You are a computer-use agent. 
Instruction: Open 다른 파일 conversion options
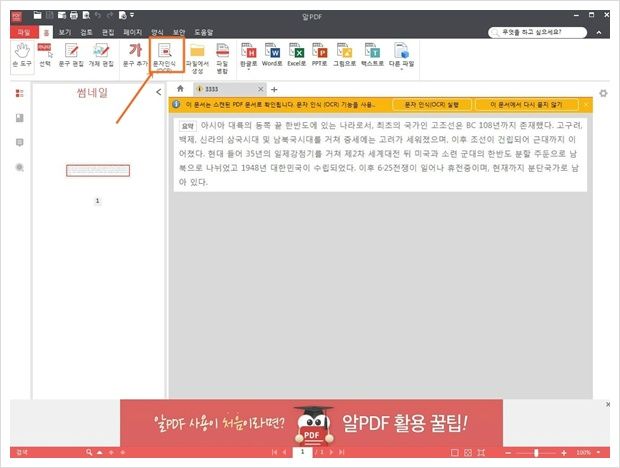(401, 56)
